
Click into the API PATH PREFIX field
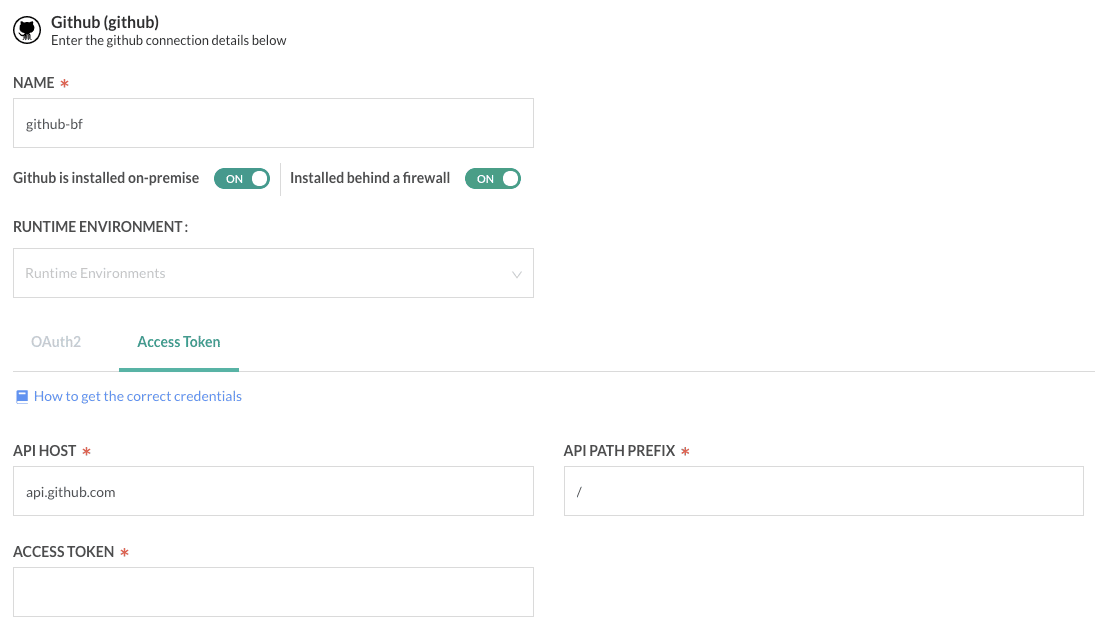[x=823, y=491]
